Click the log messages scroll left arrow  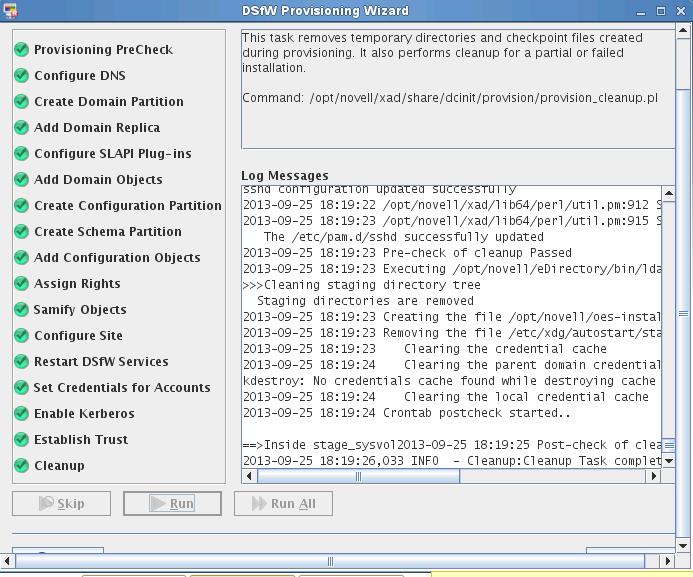[249, 476]
